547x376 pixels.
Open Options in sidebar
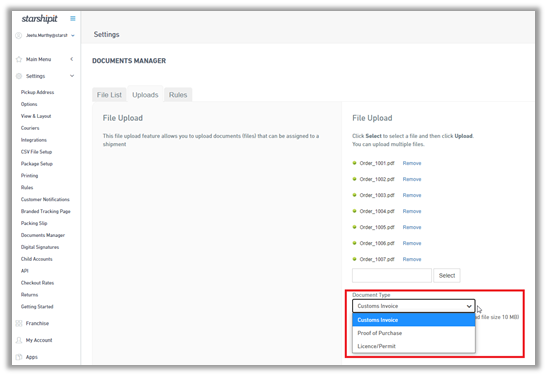pyautogui.click(x=29, y=104)
